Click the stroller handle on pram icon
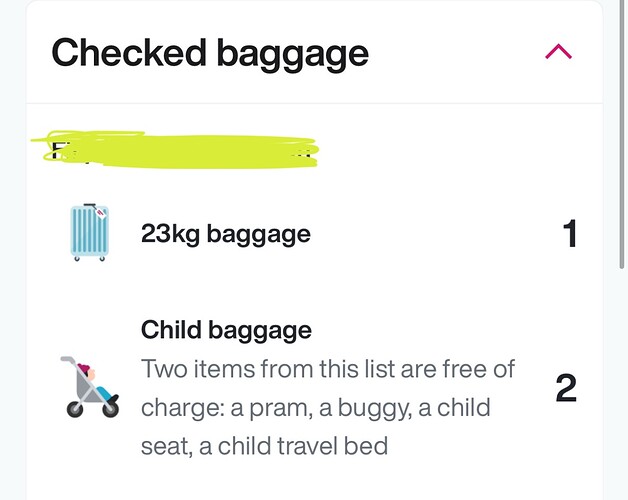This screenshot has width=628, height=500. (x=68, y=359)
